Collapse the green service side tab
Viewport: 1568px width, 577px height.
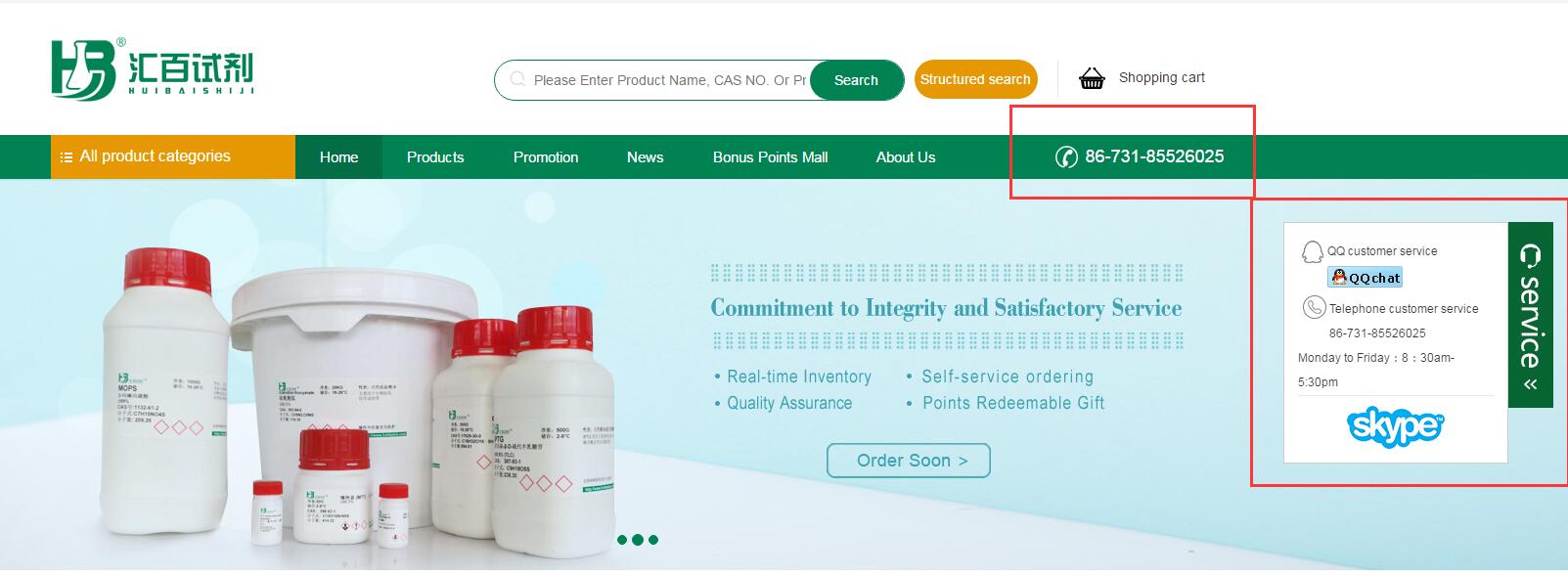(x=1530, y=314)
